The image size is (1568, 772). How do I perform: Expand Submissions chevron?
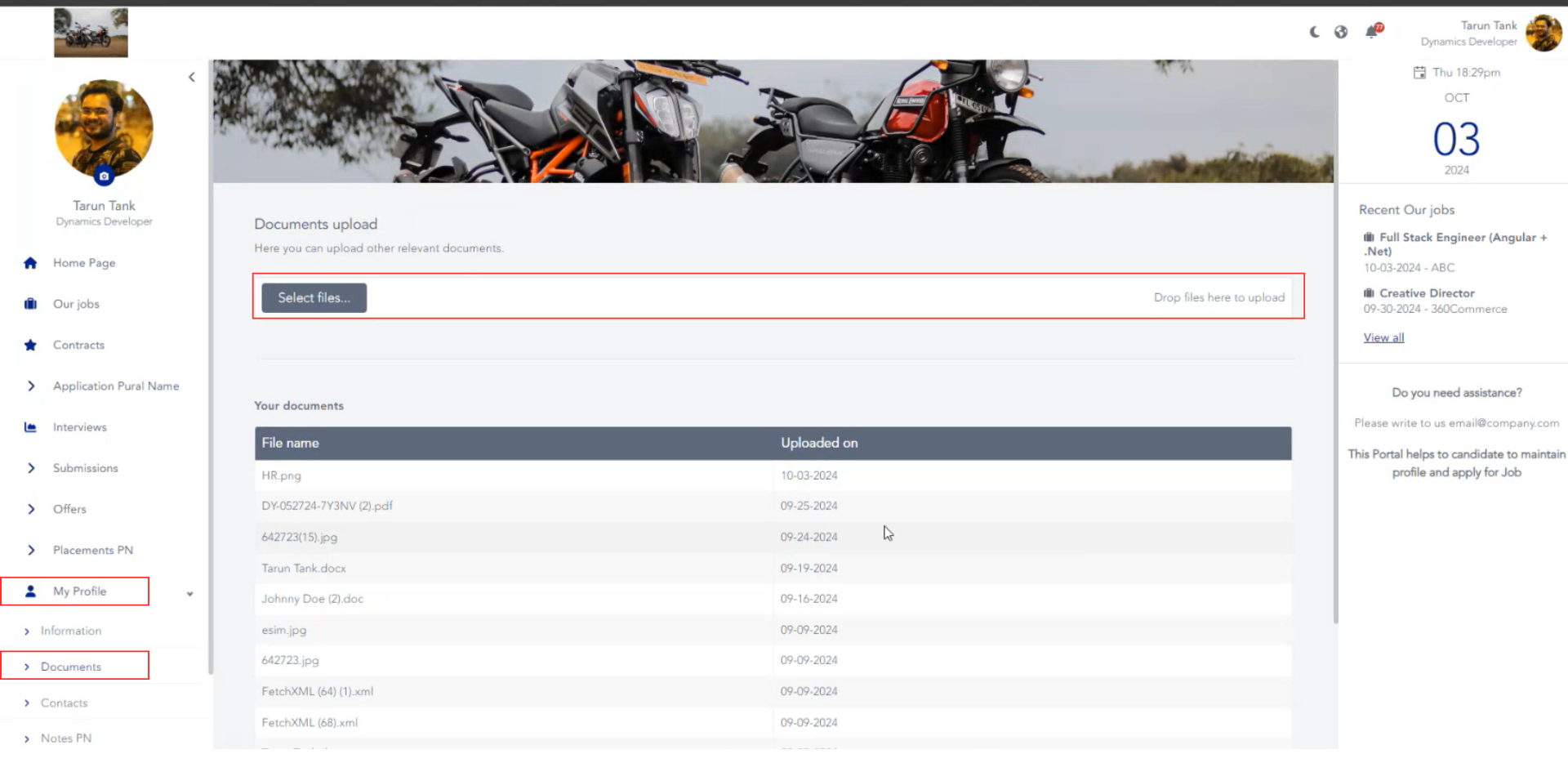[31, 468]
